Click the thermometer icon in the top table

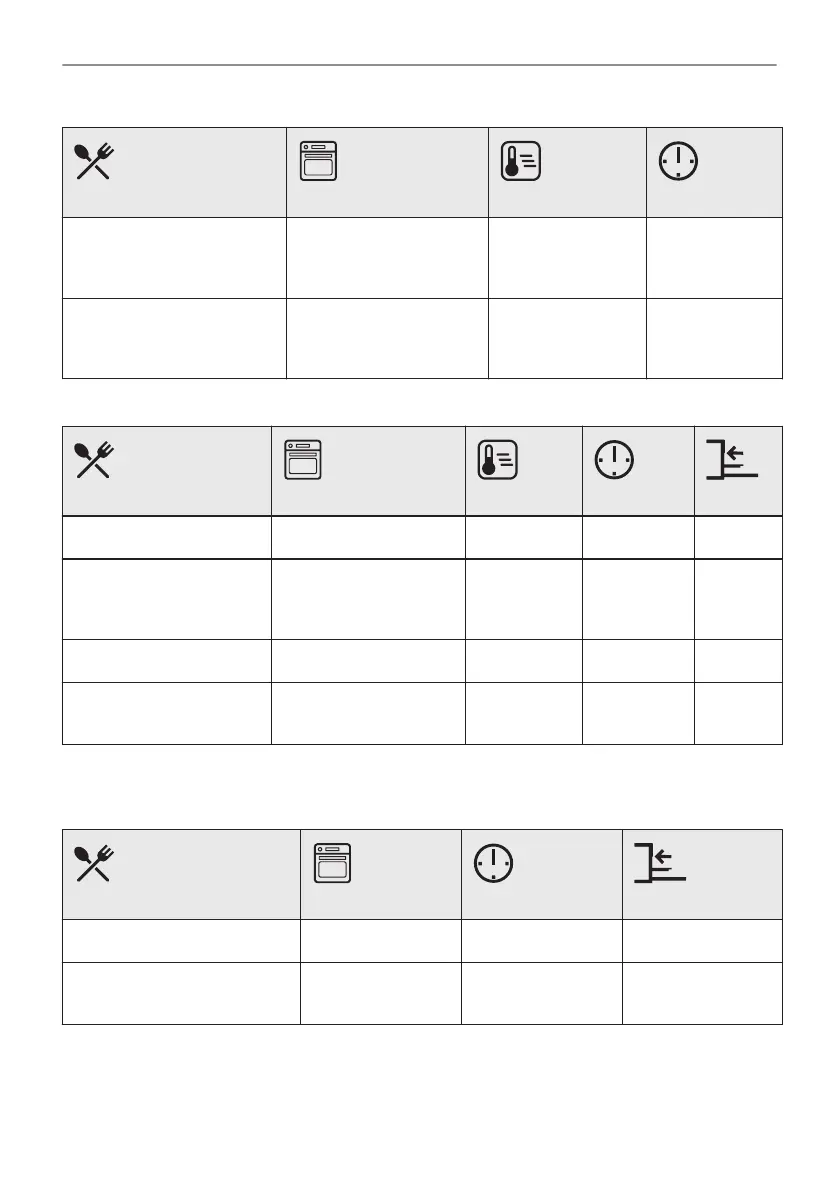(x=521, y=161)
